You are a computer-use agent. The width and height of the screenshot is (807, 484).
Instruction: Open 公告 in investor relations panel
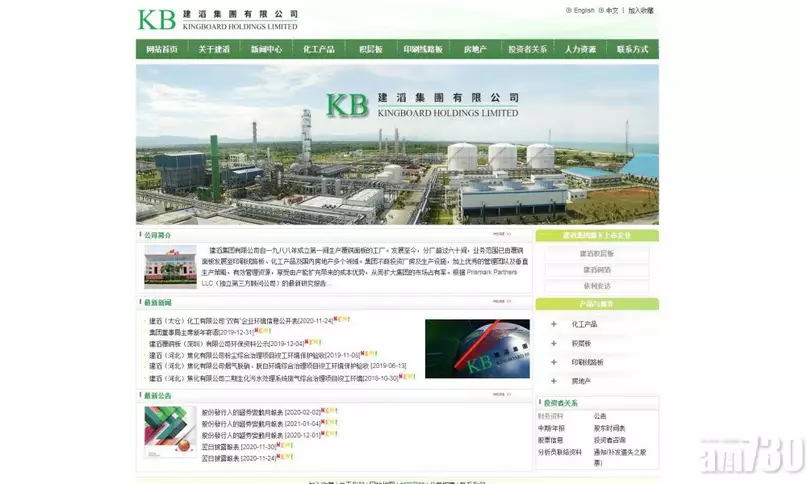[x=600, y=416]
